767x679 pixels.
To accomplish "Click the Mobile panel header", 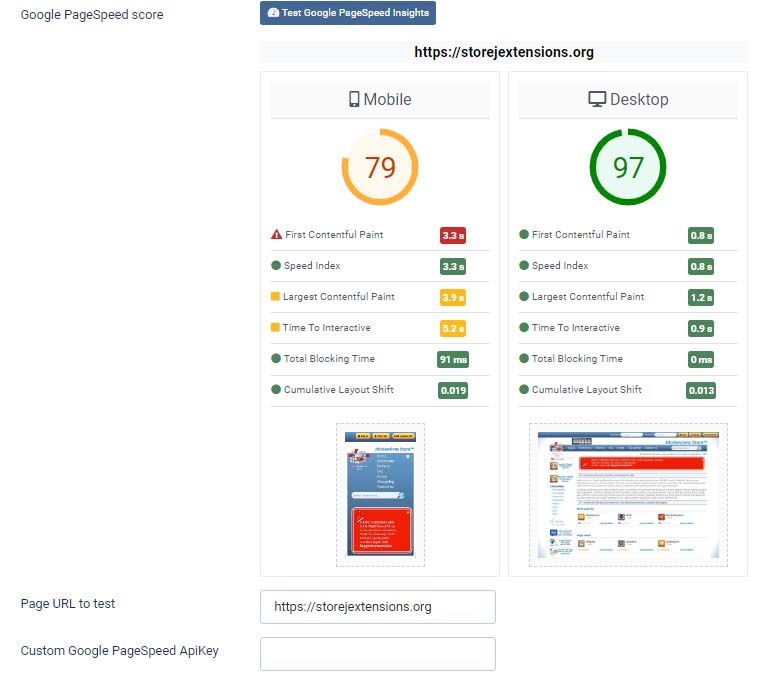I will 380,99.
